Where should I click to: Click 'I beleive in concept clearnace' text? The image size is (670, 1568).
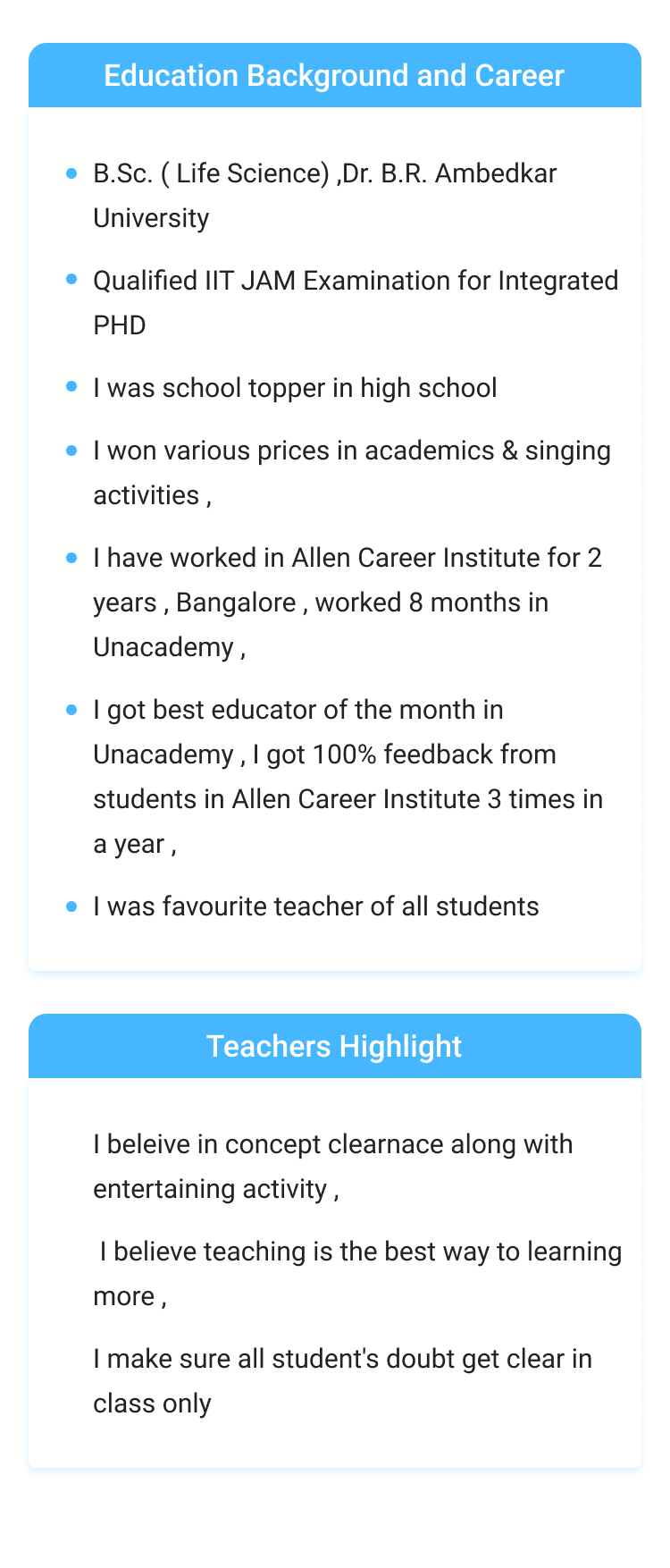pyautogui.click(x=269, y=1144)
